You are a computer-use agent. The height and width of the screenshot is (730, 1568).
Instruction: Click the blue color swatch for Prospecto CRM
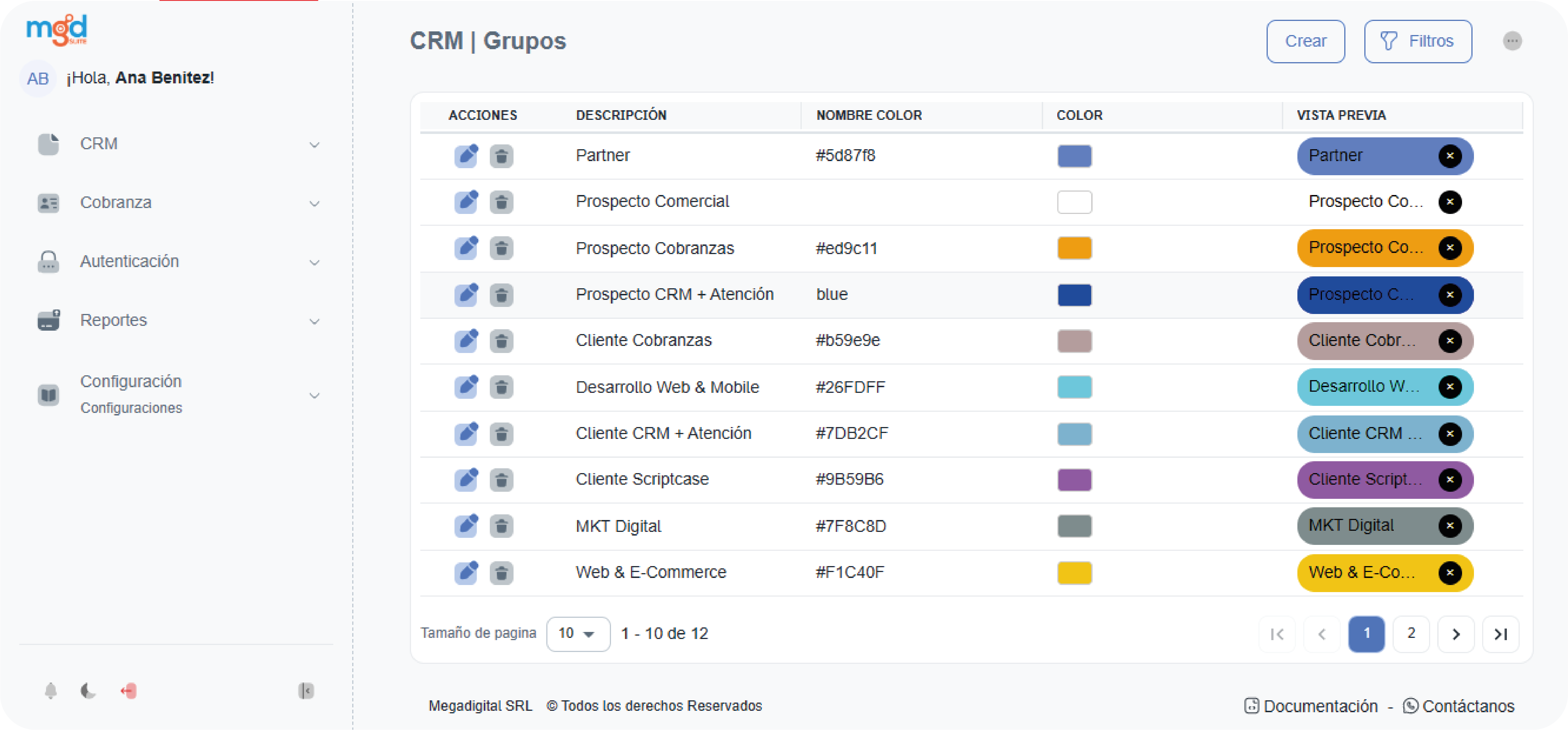1074,295
